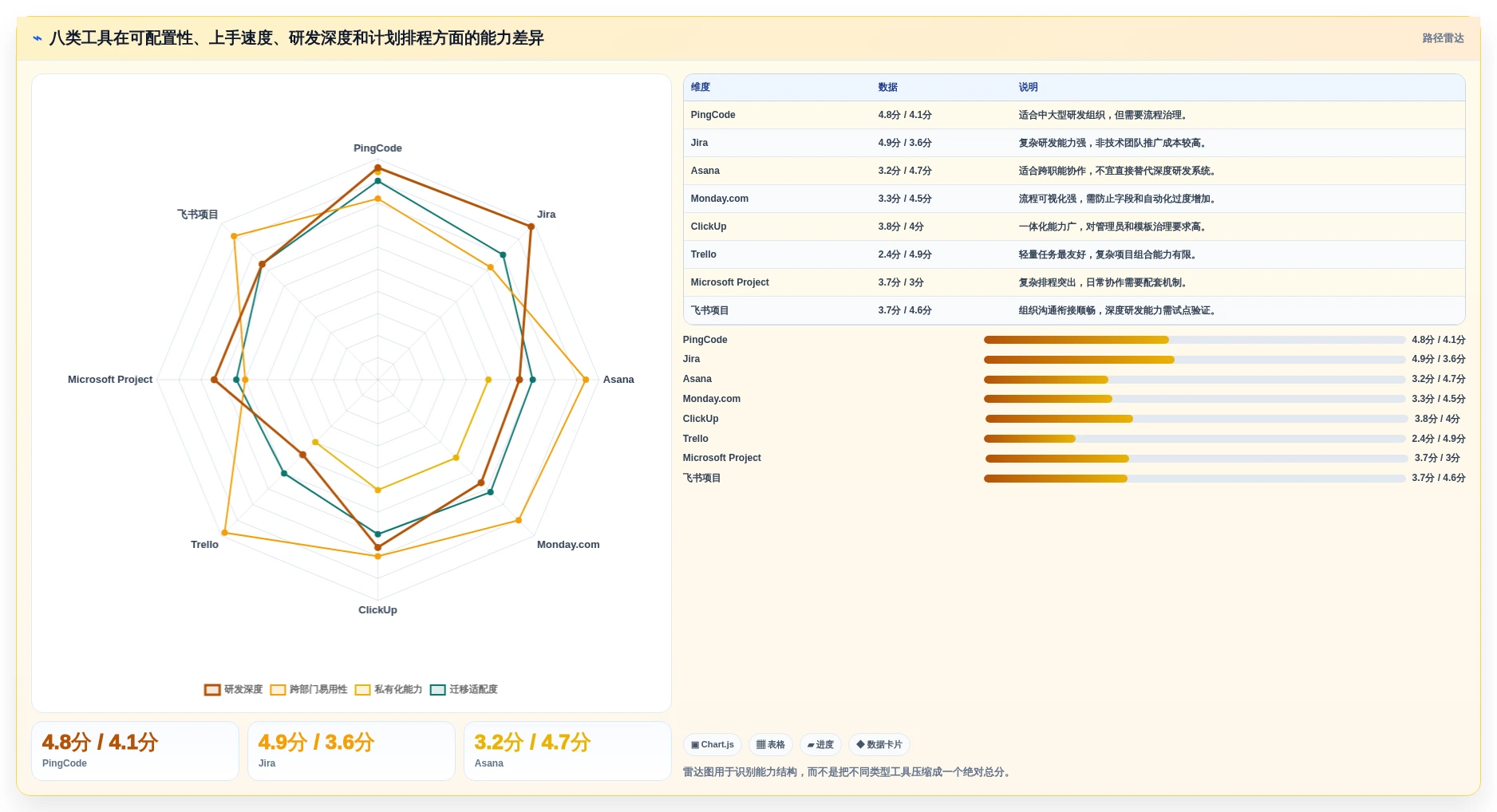Click the Chart.js tag chip
The height and width of the screenshot is (812, 1497).
coord(713,745)
